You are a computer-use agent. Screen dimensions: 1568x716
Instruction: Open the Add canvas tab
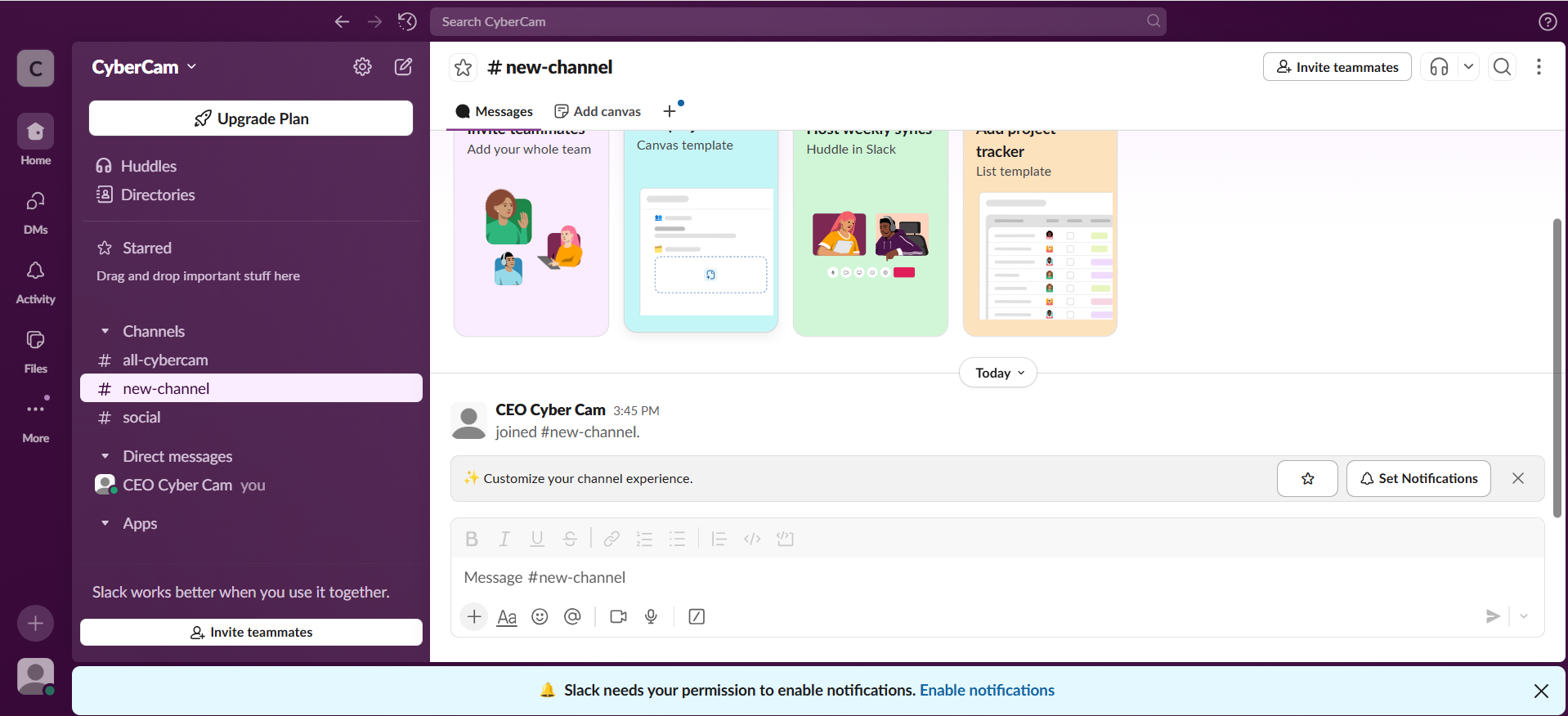click(x=598, y=111)
